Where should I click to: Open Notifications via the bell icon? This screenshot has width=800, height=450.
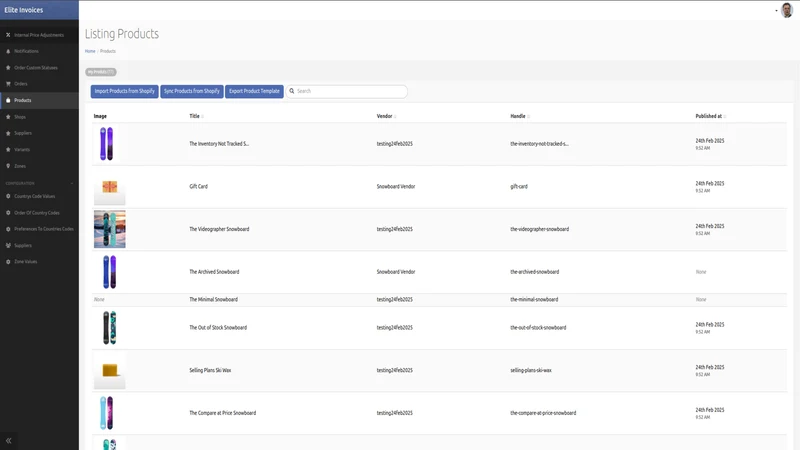[x=8, y=51]
